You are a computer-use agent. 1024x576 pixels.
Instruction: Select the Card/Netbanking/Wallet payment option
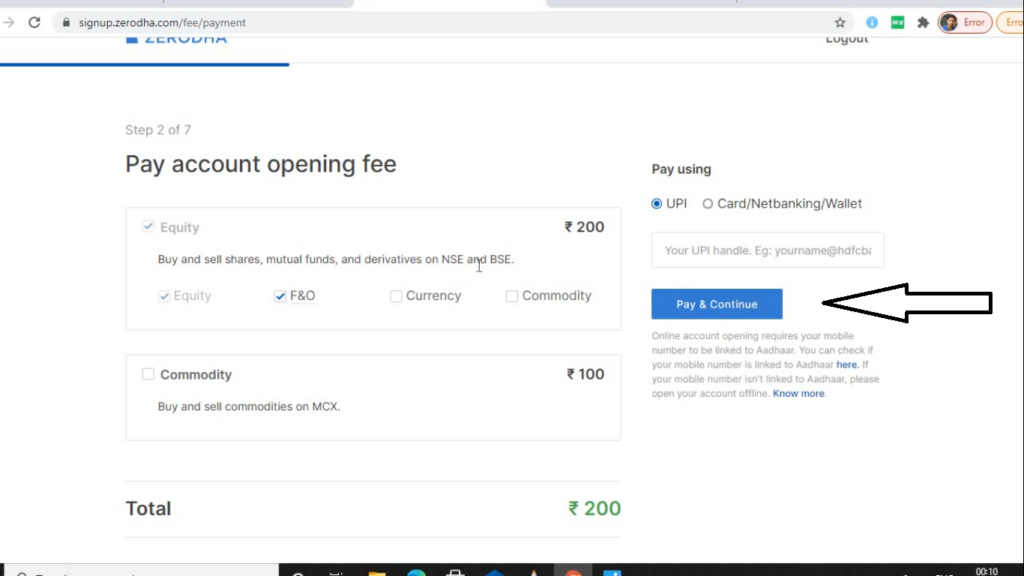tap(707, 204)
